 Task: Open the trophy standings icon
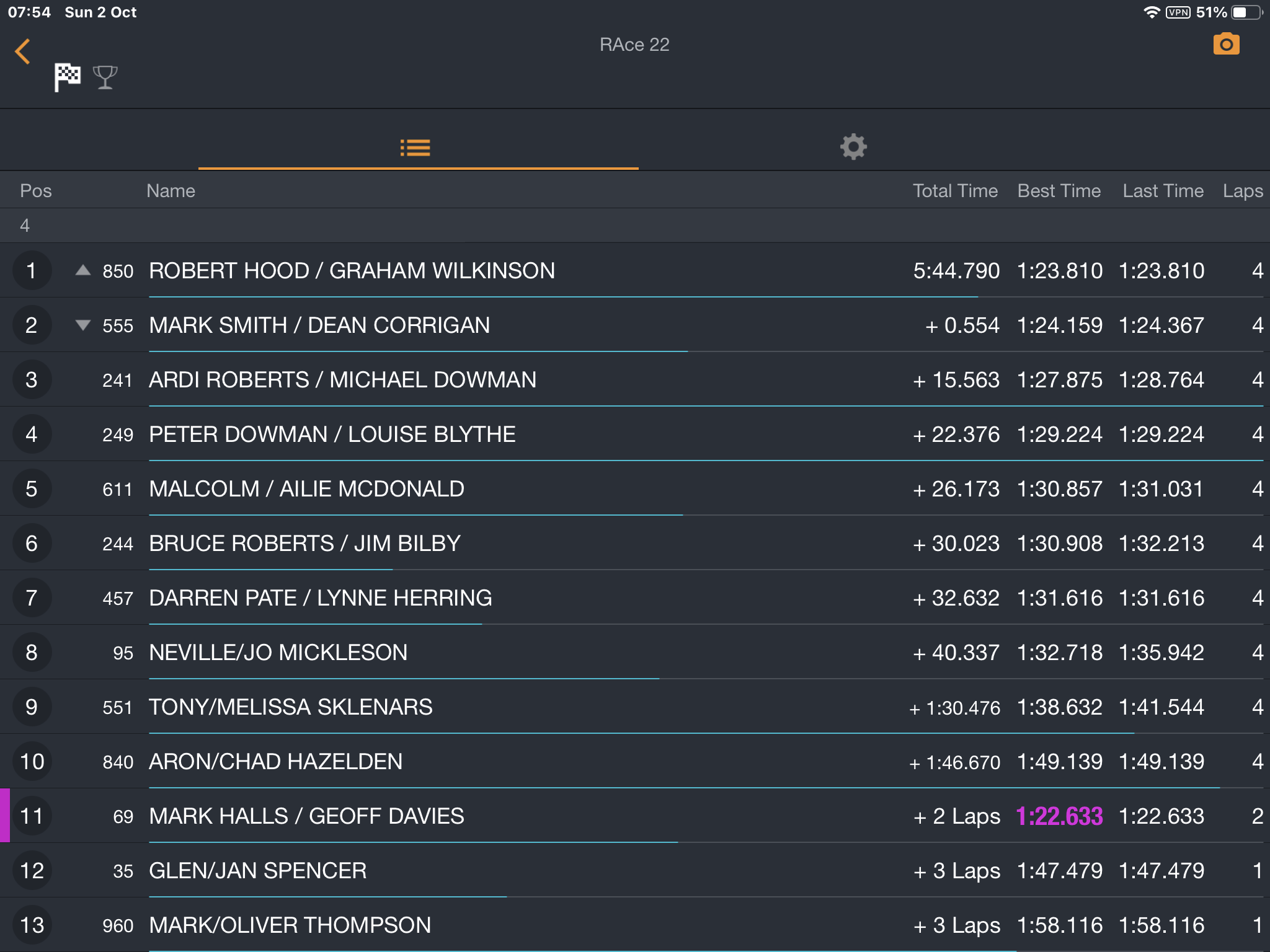[105, 77]
